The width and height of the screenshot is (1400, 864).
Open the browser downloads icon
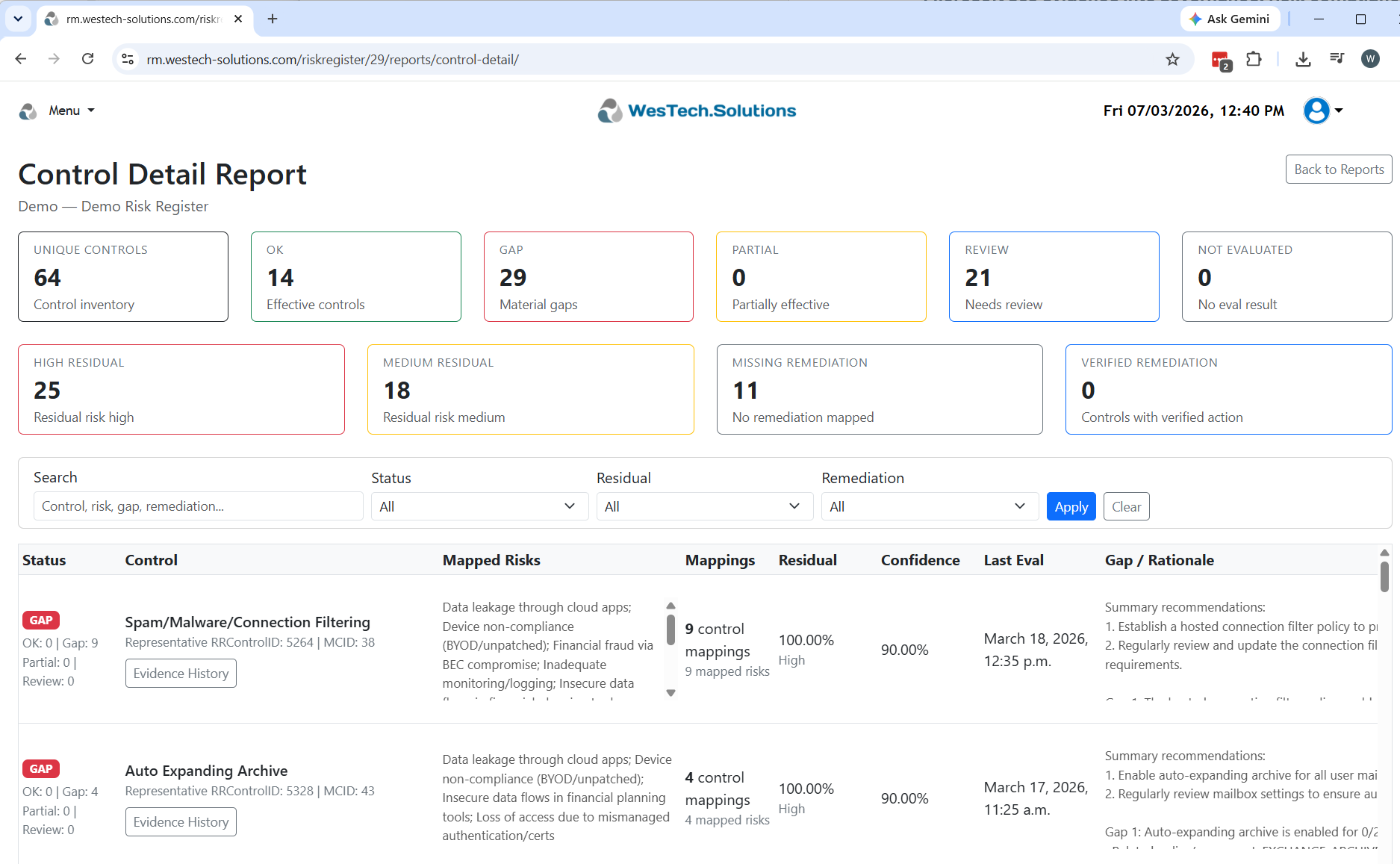[x=1303, y=59]
